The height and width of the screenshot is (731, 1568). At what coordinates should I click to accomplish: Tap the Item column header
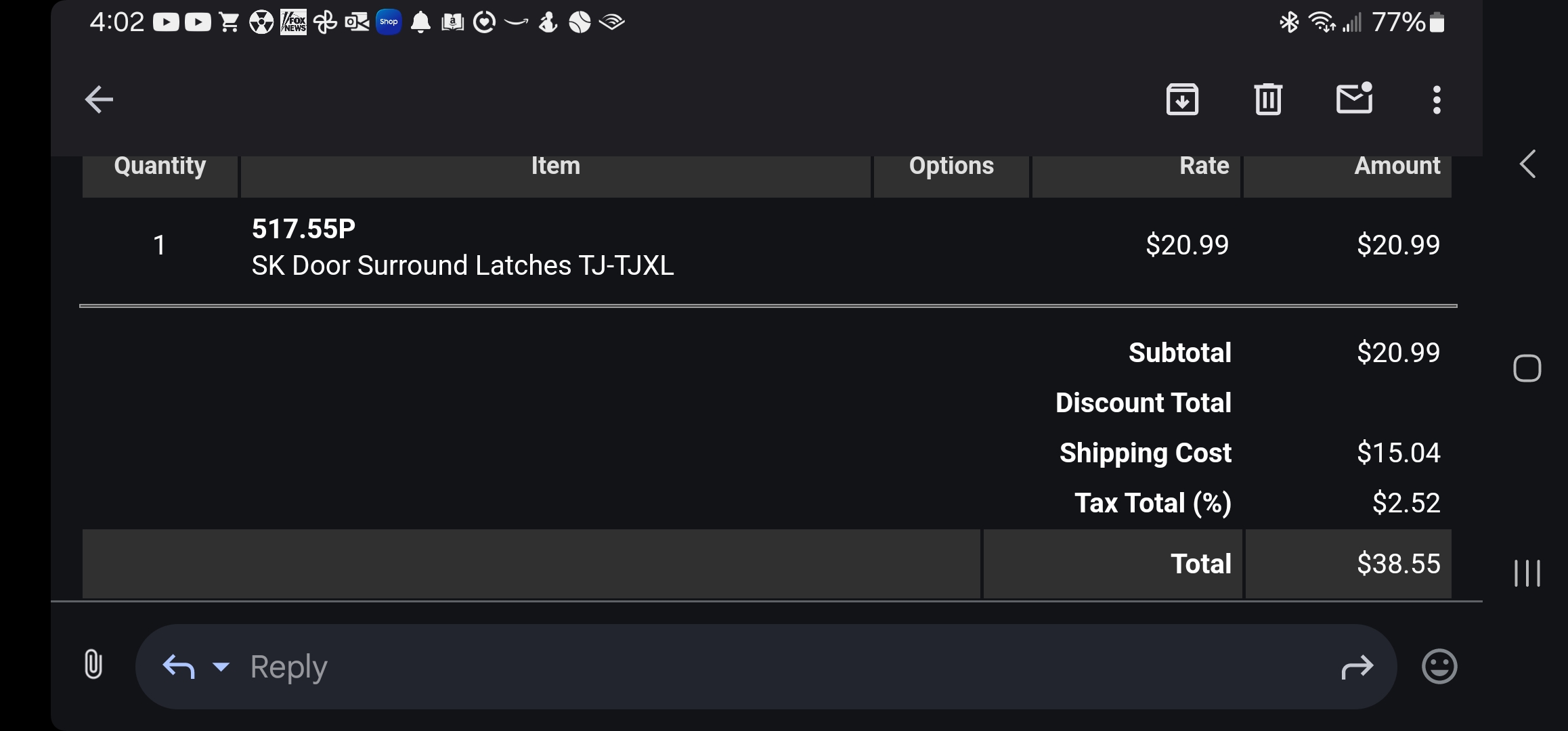(555, 167)
